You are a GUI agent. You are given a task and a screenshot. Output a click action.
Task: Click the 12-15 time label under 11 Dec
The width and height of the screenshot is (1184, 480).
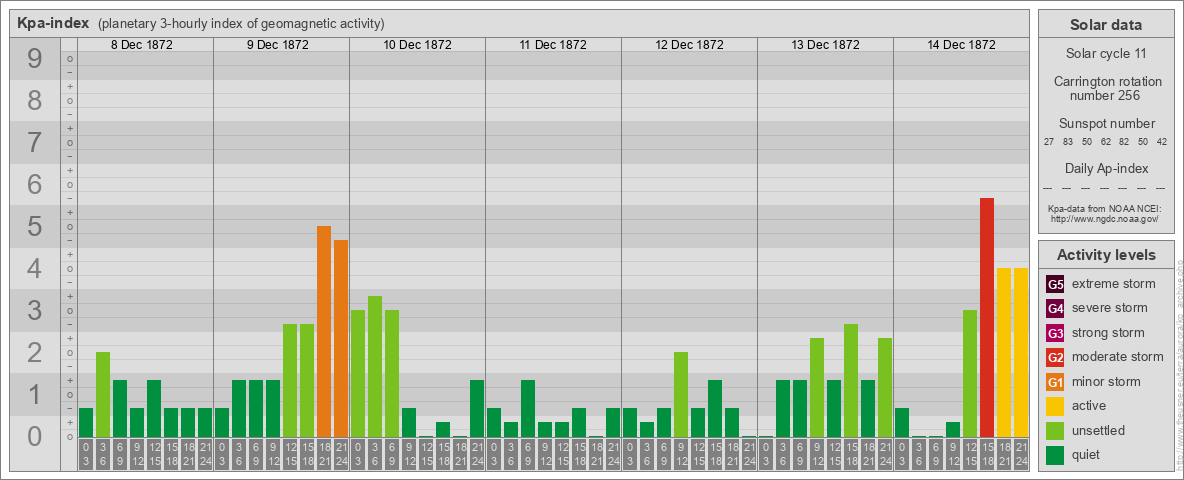[562, 454]
